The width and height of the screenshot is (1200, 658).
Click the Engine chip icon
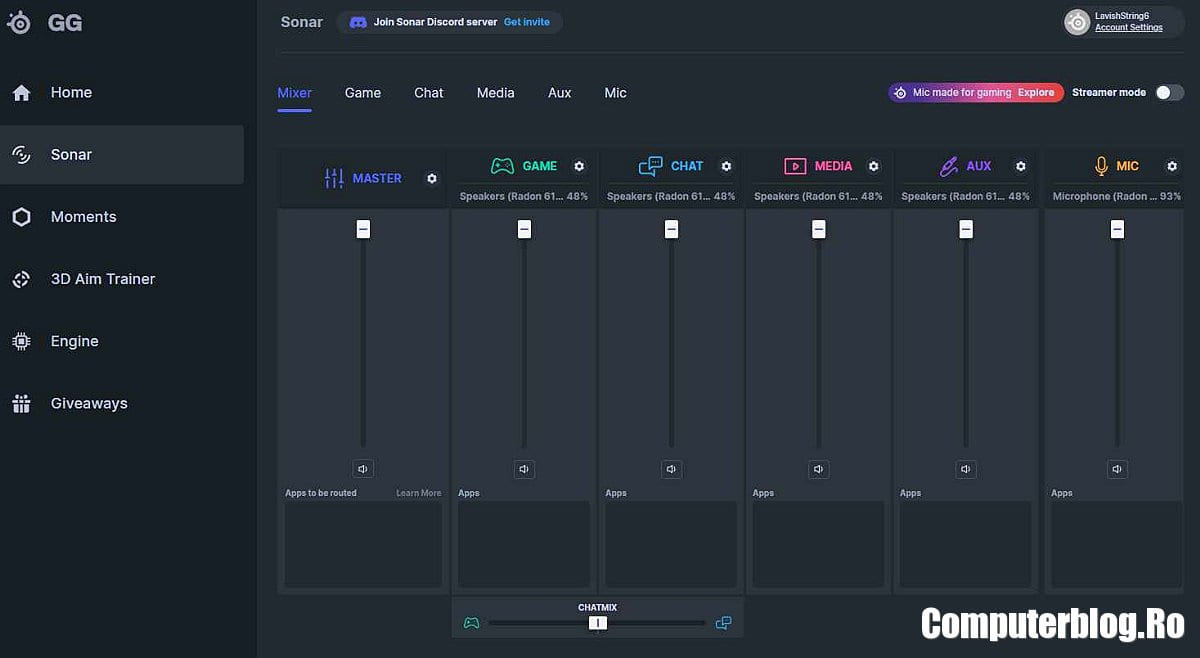[21, 341]
